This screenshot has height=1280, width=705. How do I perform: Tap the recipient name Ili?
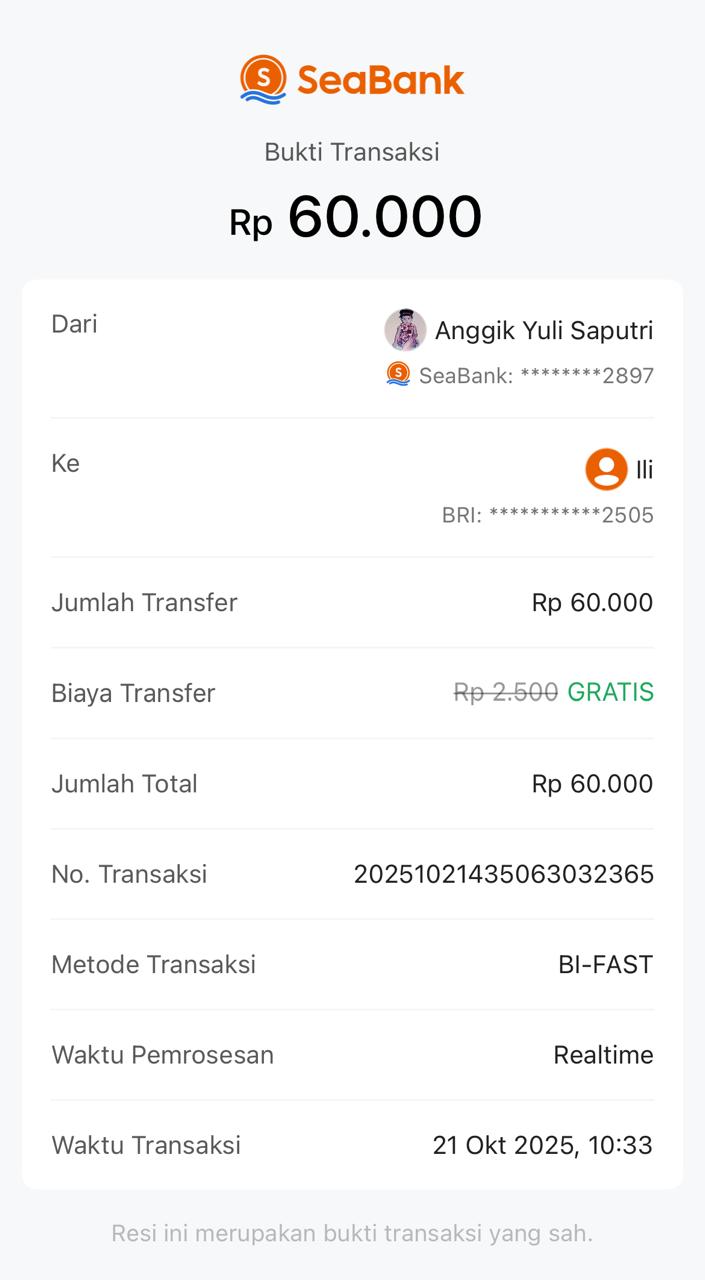point(644,470)
